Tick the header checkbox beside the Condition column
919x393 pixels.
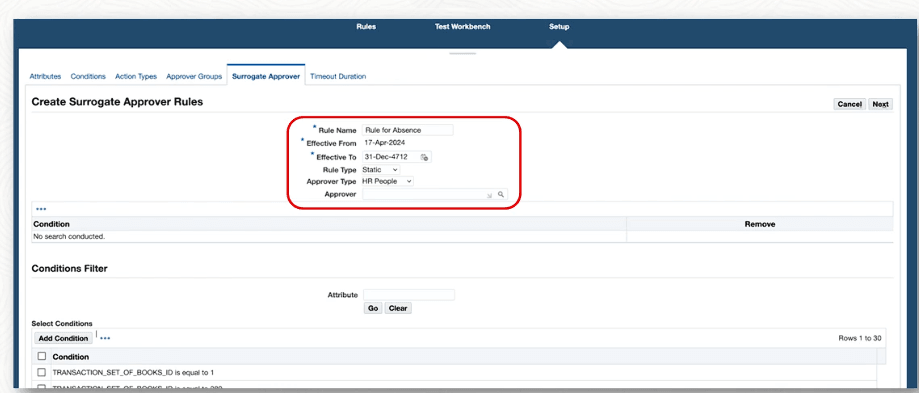42,356
